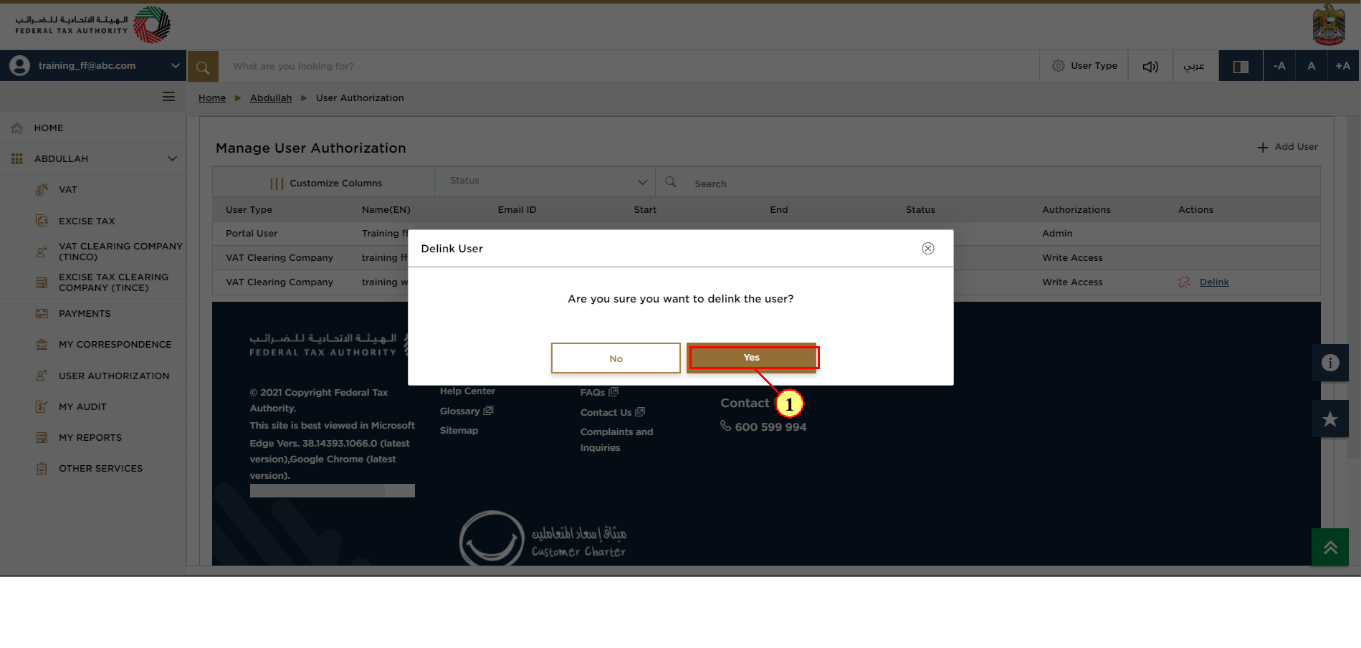
Task: Click the green scroll-to-top arrow button
Action: coord(1330,547)
